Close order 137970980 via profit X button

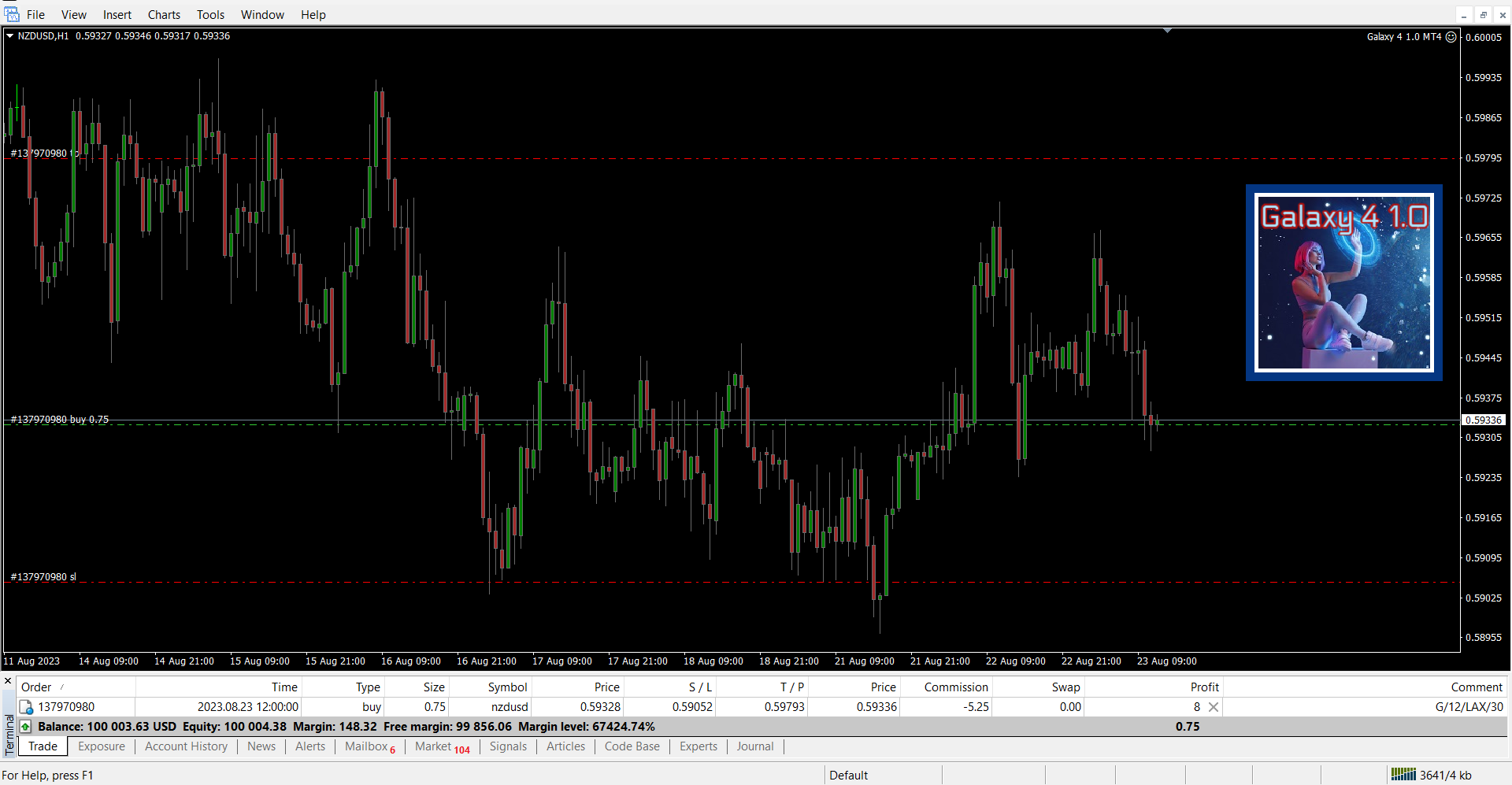1214,707
